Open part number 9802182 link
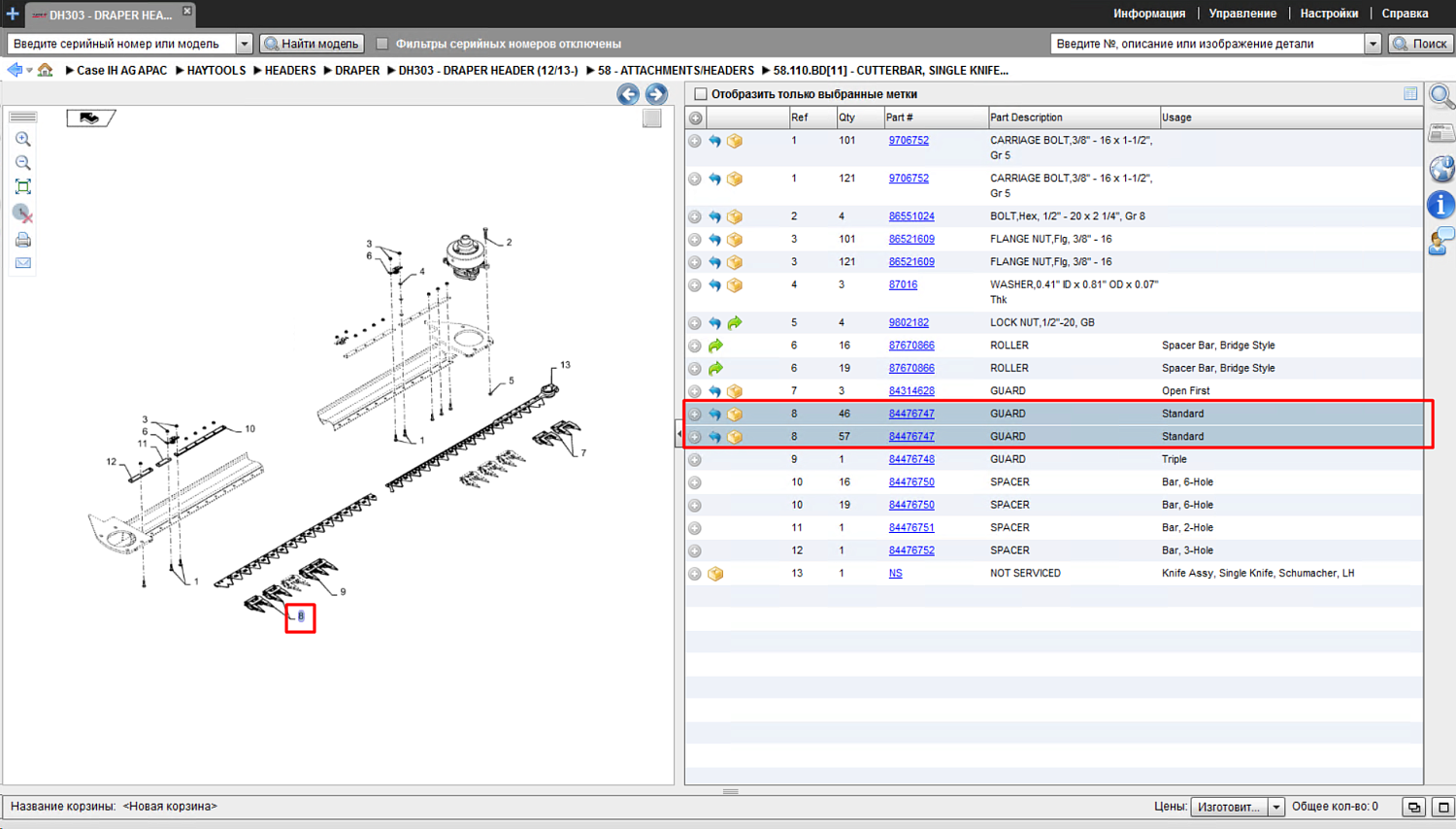1456x829 pixels. click(909, 323)
